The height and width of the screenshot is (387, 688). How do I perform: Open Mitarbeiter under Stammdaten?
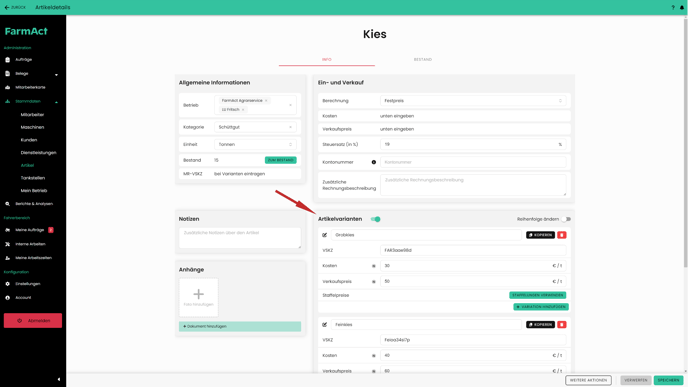click(x=32, y=115)
